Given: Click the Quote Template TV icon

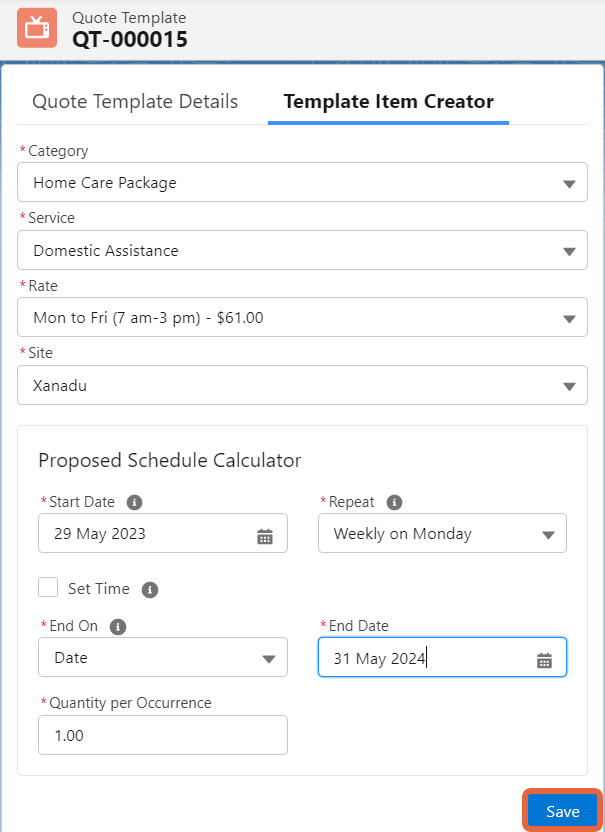Looking at the screenshot, I should (x=37, y=28).
